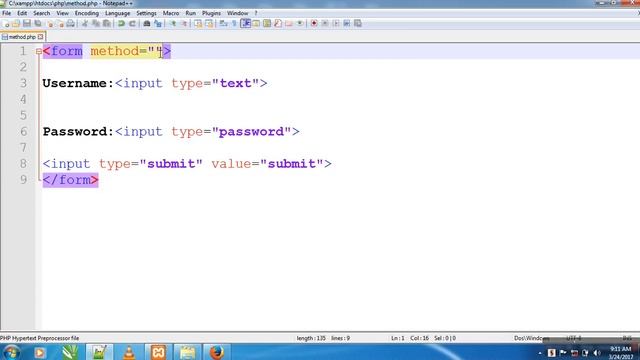Click the Close All toolbar icon
The image size is (640, 360).
point(61,24)
